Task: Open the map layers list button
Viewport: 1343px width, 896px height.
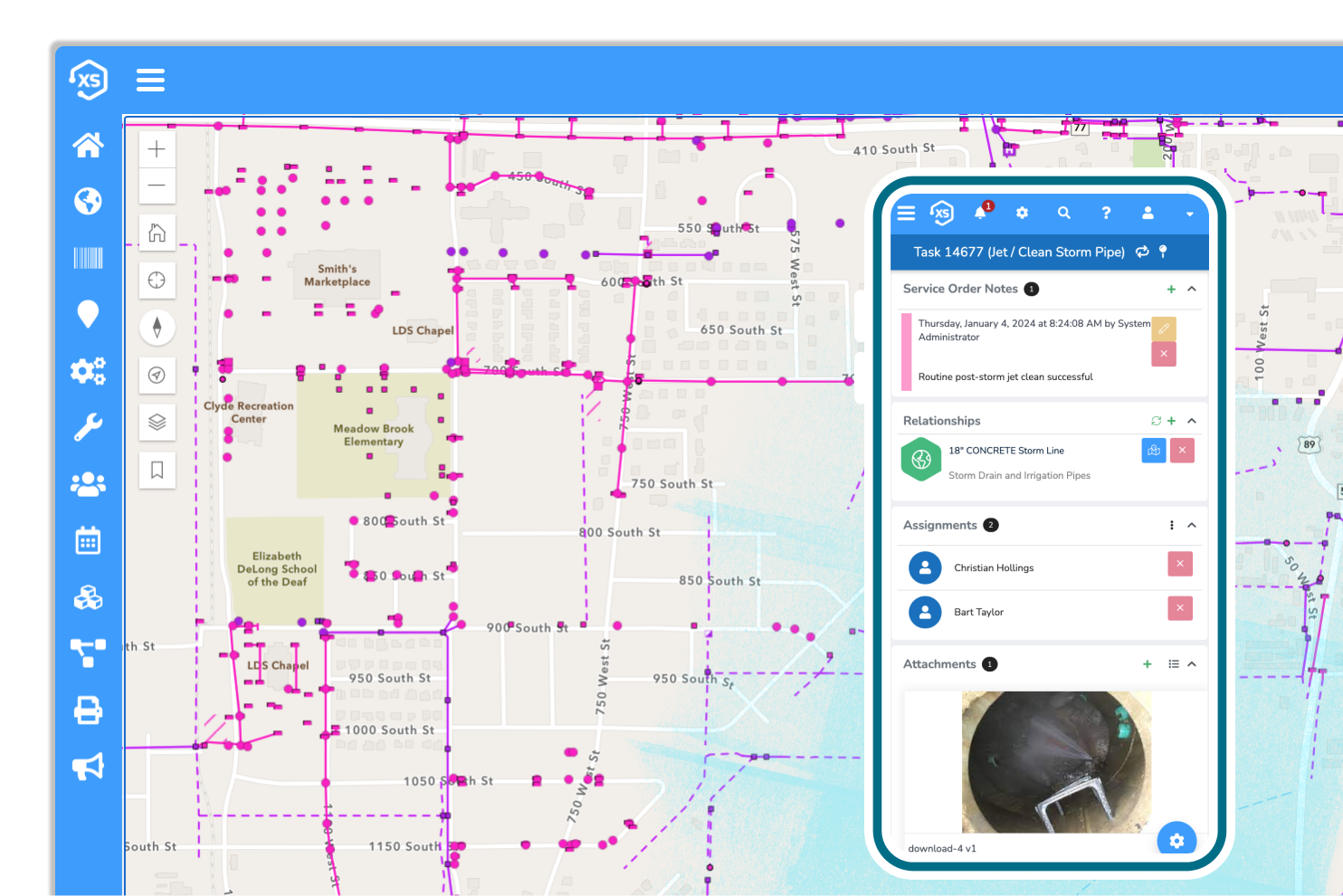Action: click(x=157, y=422)
